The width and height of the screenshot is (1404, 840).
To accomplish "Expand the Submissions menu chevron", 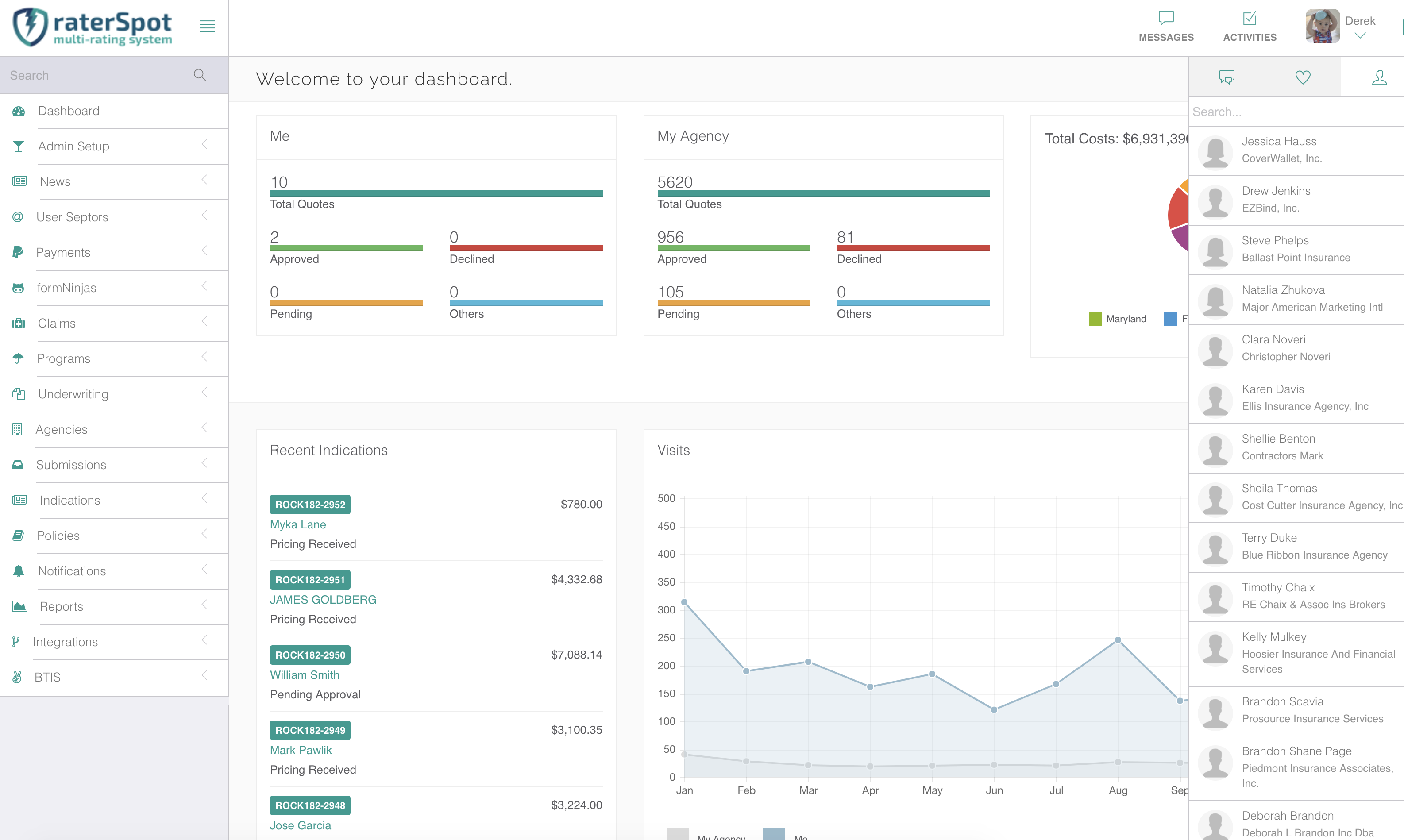I will 204,463.
